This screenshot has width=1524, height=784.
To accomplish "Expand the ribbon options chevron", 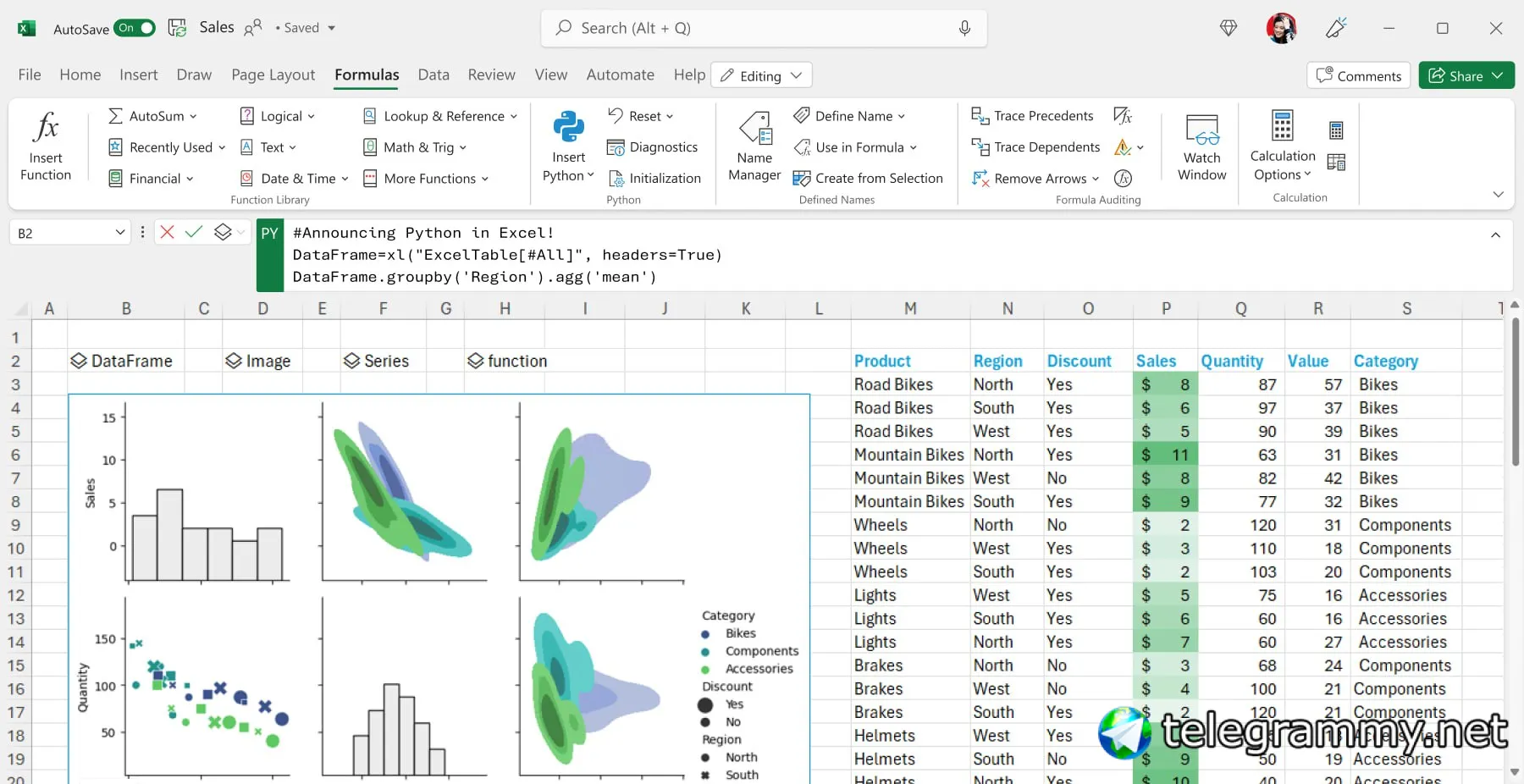I will coord(1498,195).
